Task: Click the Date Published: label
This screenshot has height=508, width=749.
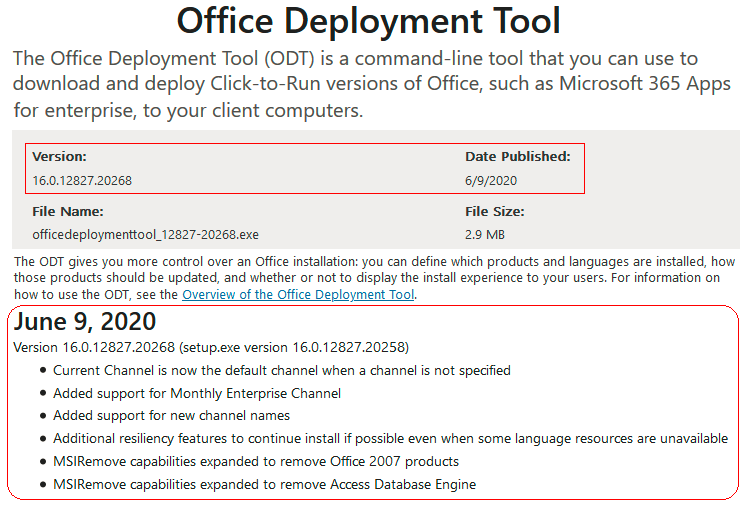Action: click(x=518, y=157)
